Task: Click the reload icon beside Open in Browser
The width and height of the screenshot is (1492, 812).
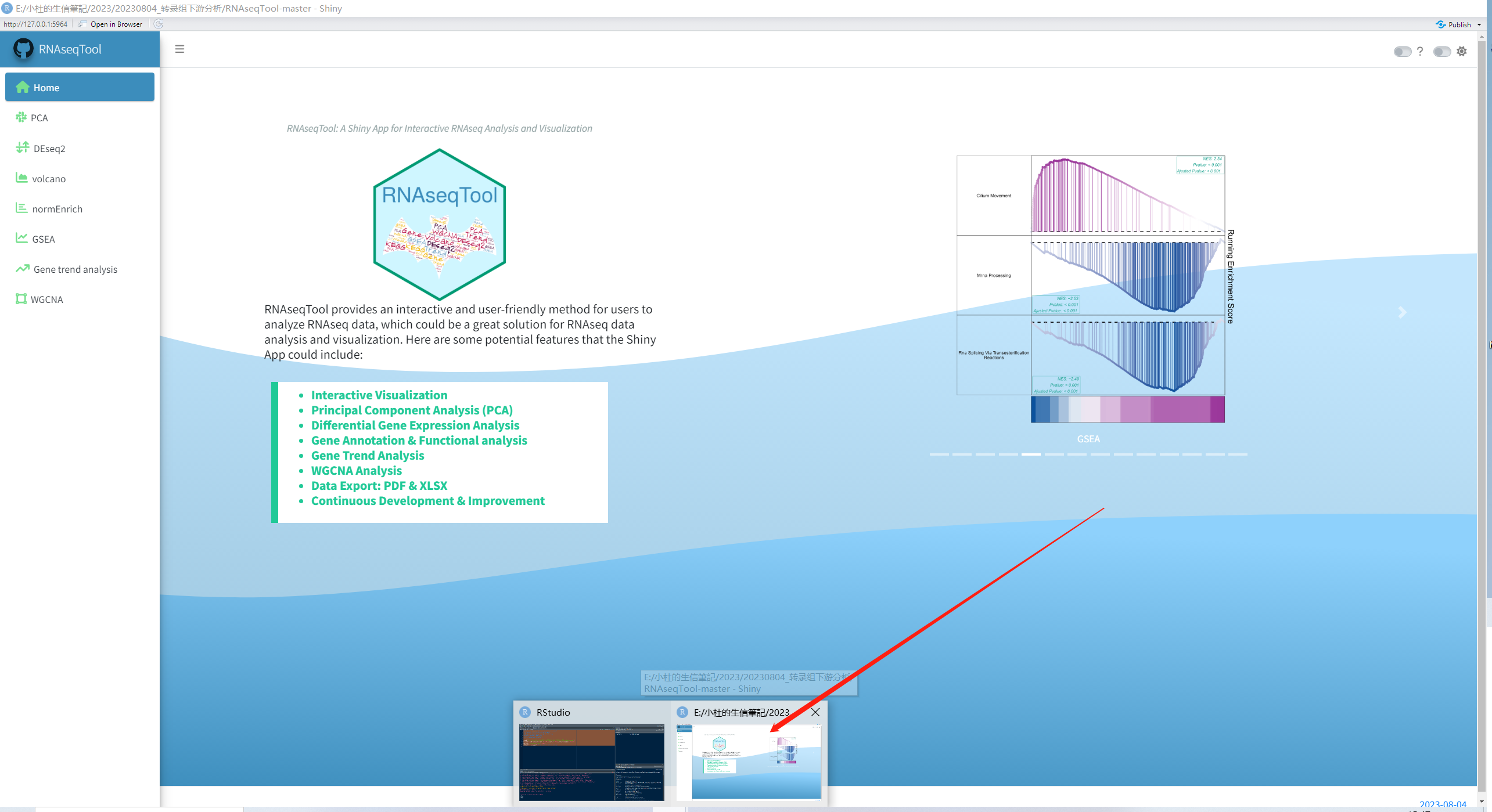Action: point(159,24)
